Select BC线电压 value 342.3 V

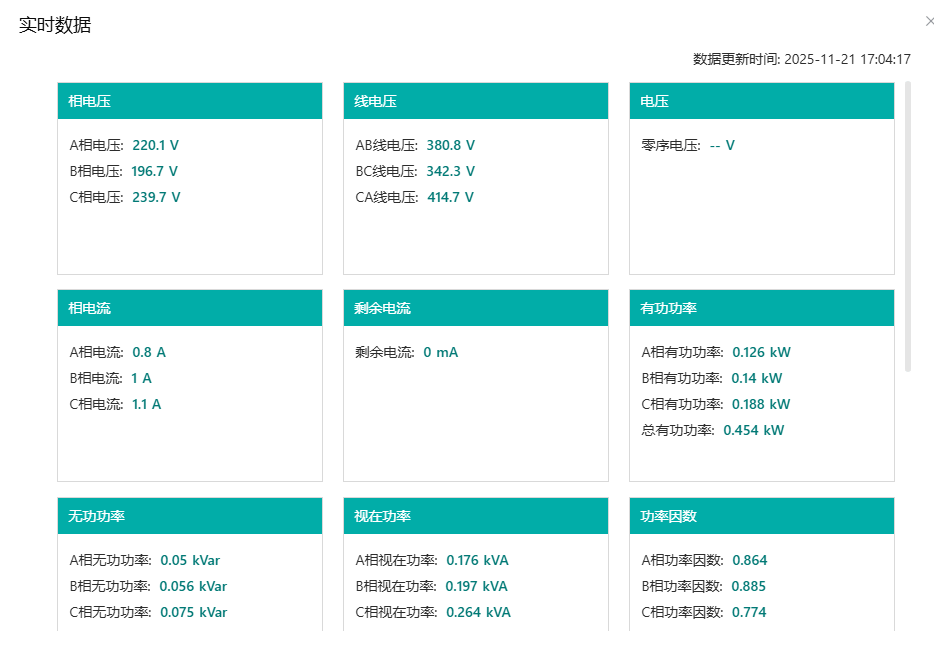[450, 171]
